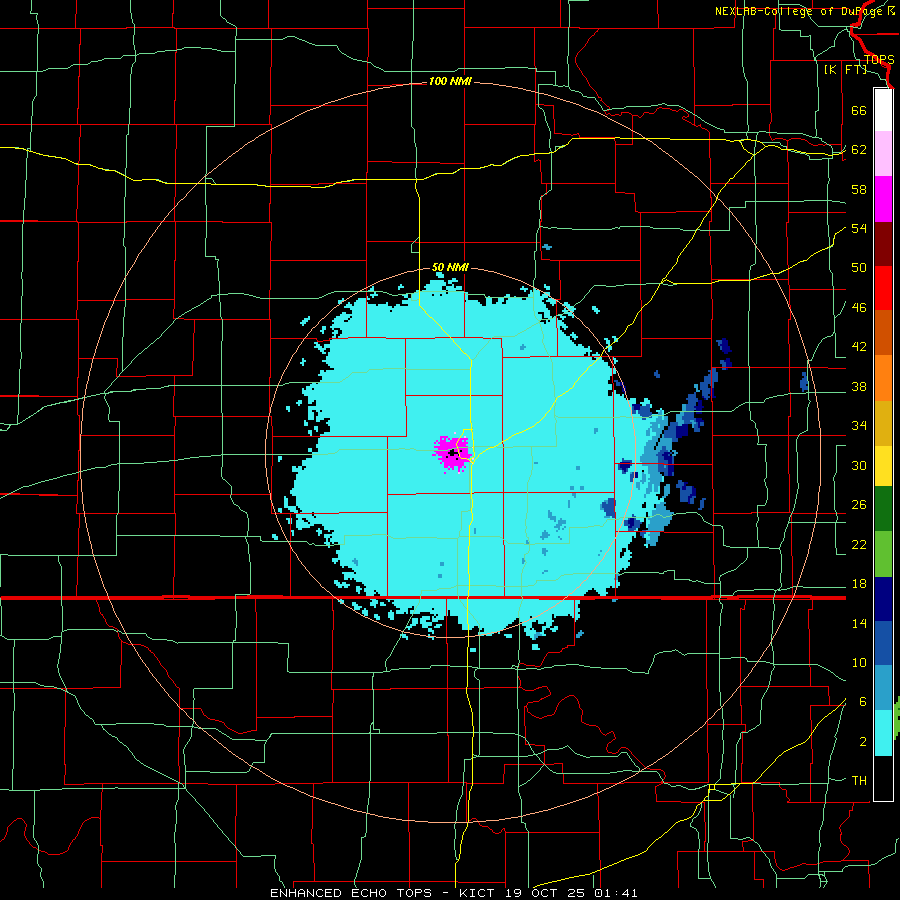
Task: Click the '01:41' timestamp text
Action: coord(616,893)
